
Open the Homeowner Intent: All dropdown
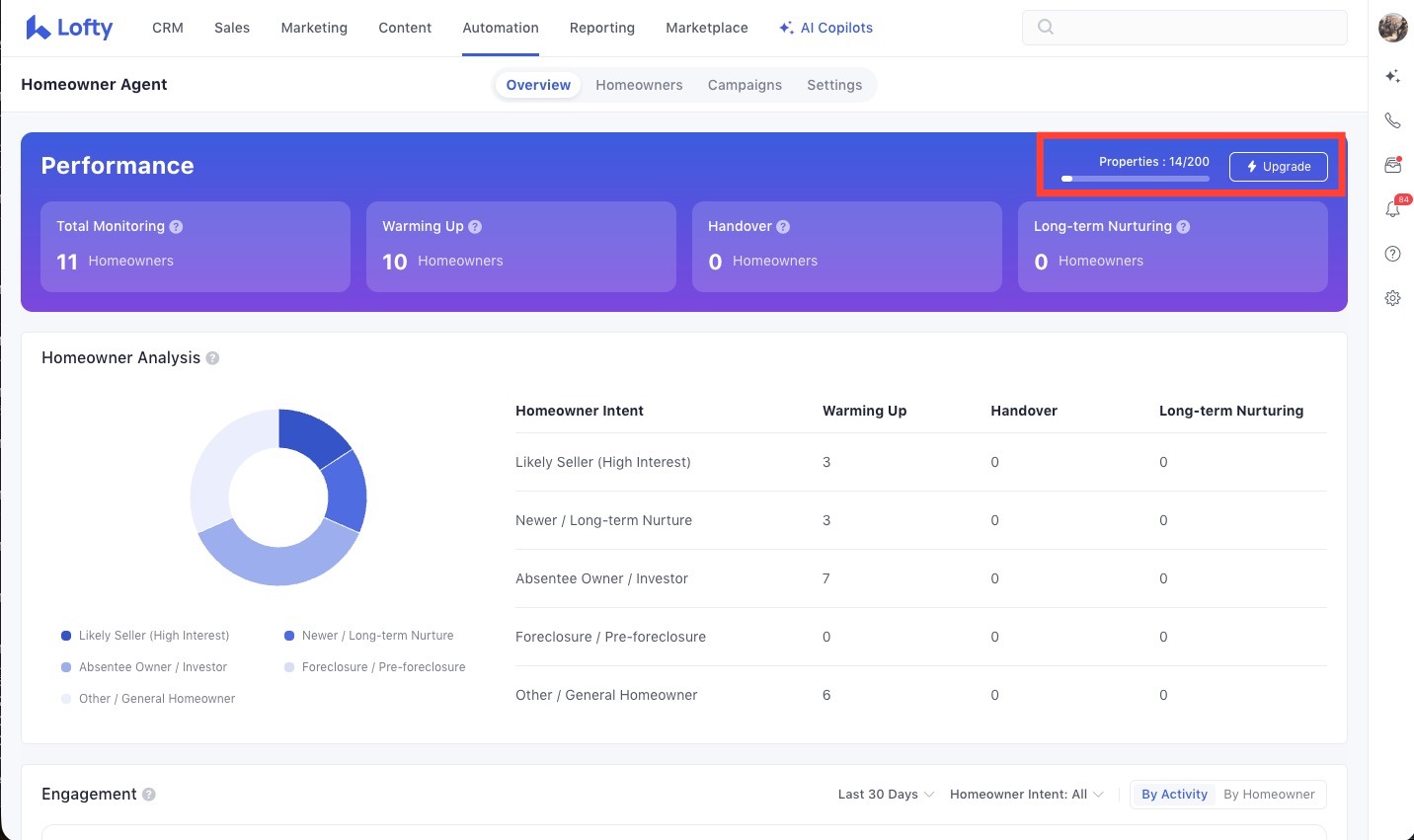coord(1026,795)
